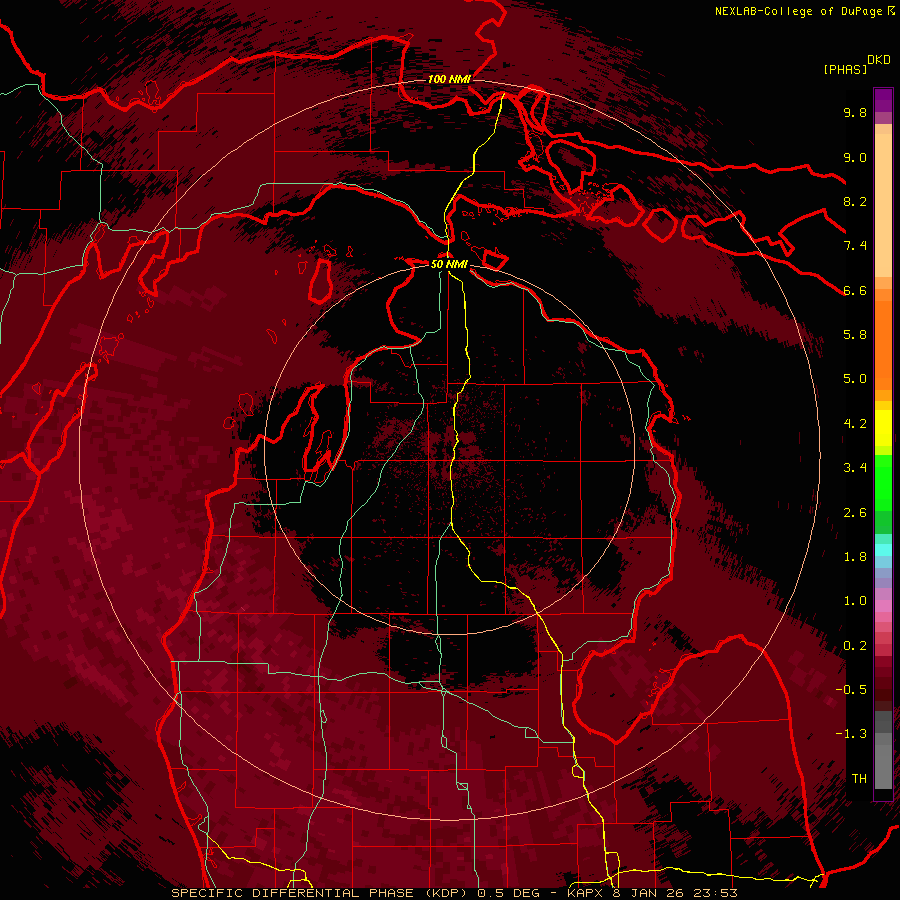Click the 7.4 value on color scale
Screen dimensions: 900x900
click(855, 246)
